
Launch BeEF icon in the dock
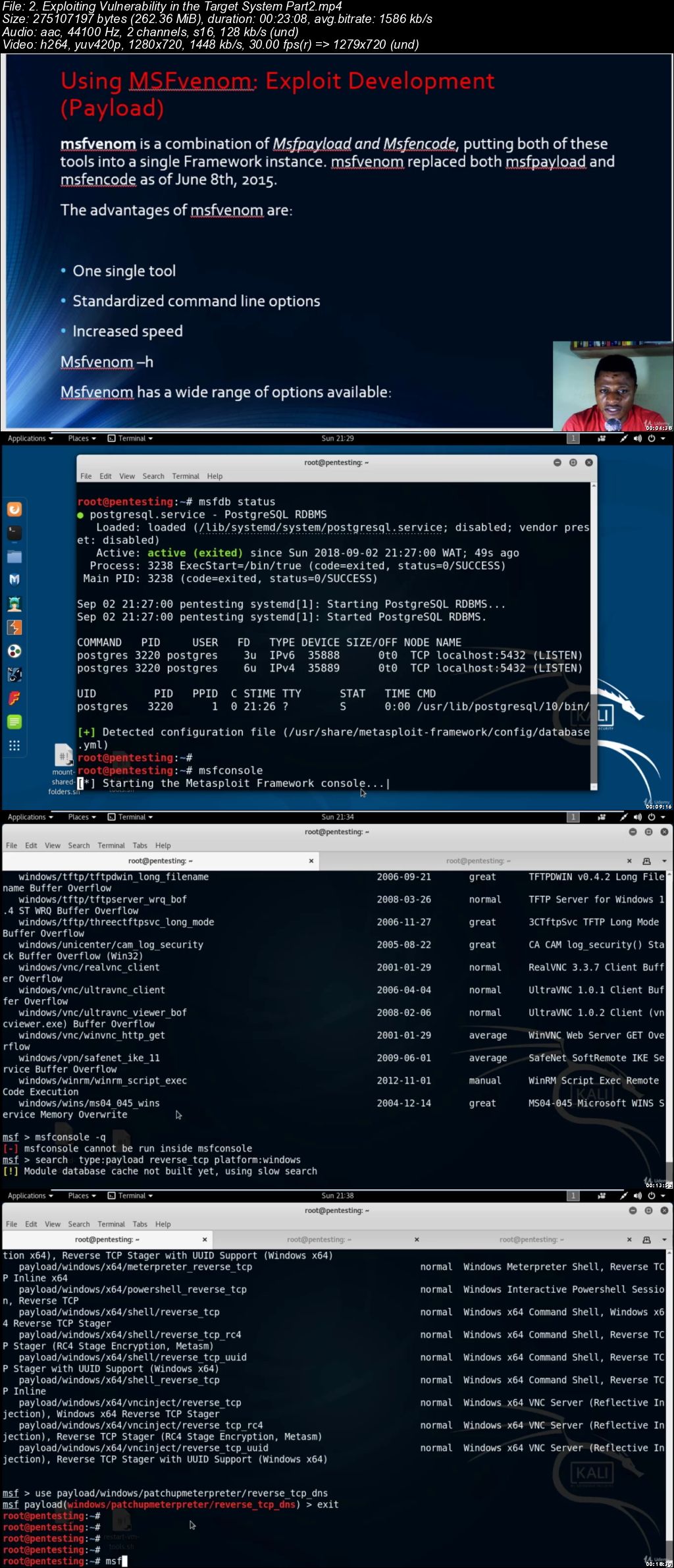click(14, 674)
